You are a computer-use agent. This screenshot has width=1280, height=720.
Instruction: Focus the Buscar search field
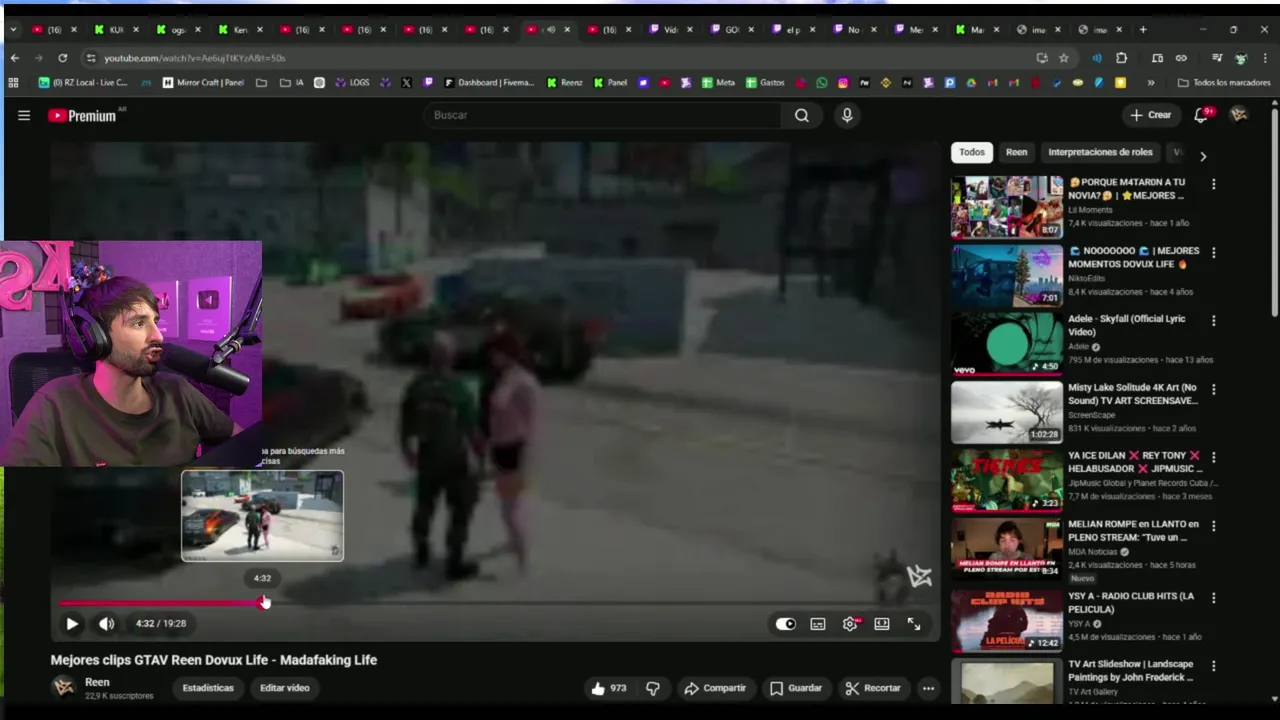click(603, 115)
